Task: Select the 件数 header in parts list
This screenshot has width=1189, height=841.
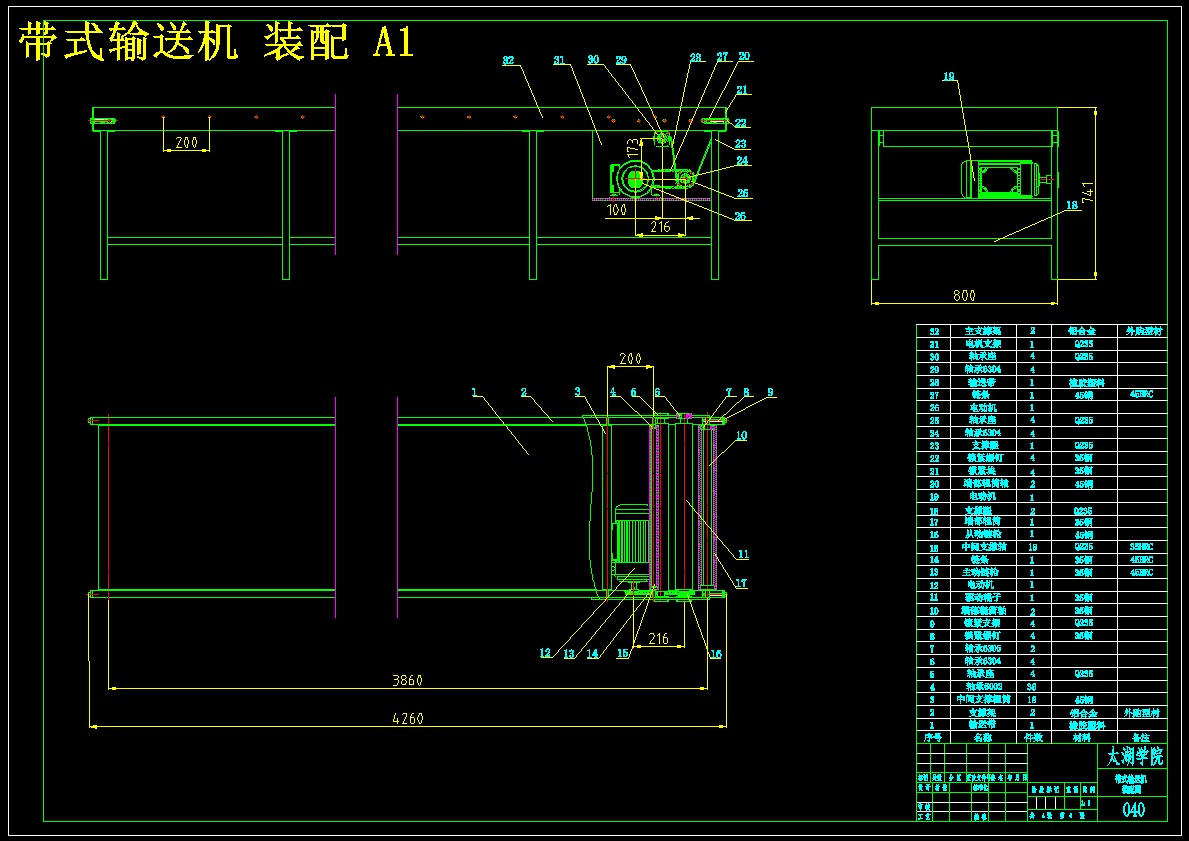Action: click(1033, 737)
